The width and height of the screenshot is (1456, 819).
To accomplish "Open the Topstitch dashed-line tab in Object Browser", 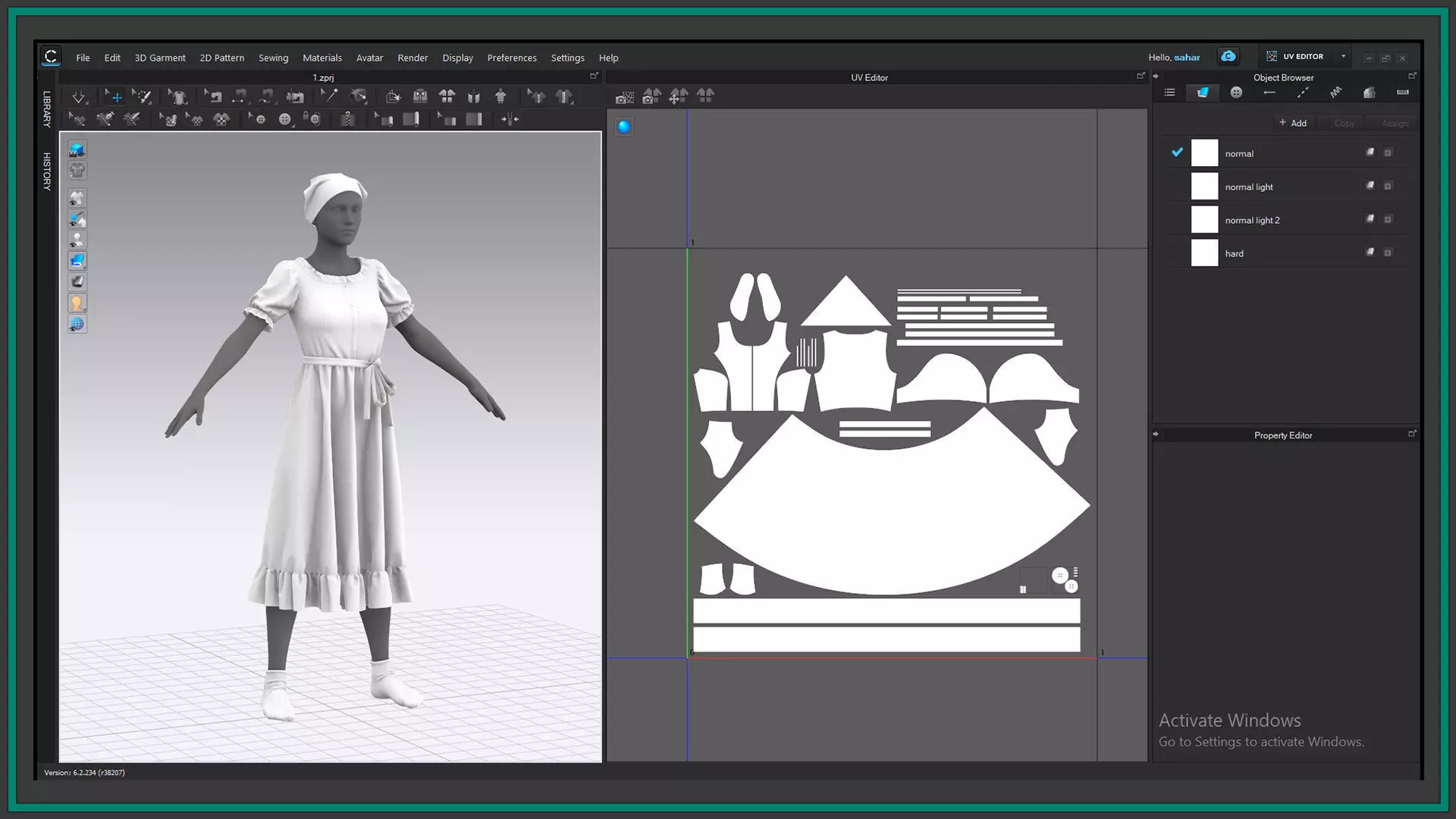I will point(1303,93).
